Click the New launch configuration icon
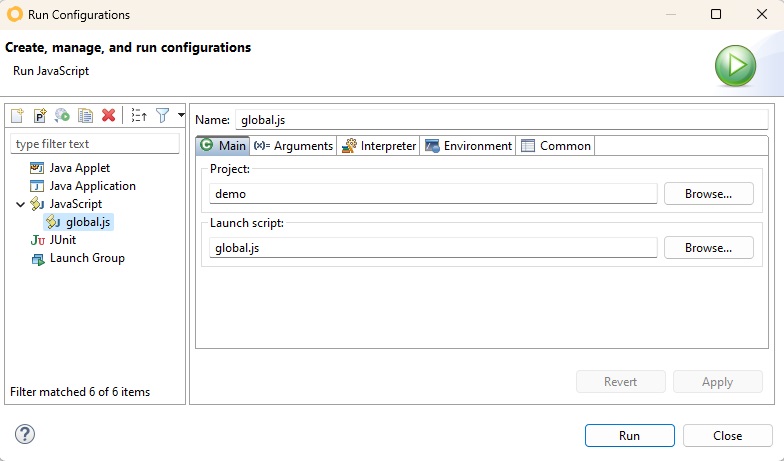This screenshot has height=461, width=784. pyautogui.click(x=17, y=116)
